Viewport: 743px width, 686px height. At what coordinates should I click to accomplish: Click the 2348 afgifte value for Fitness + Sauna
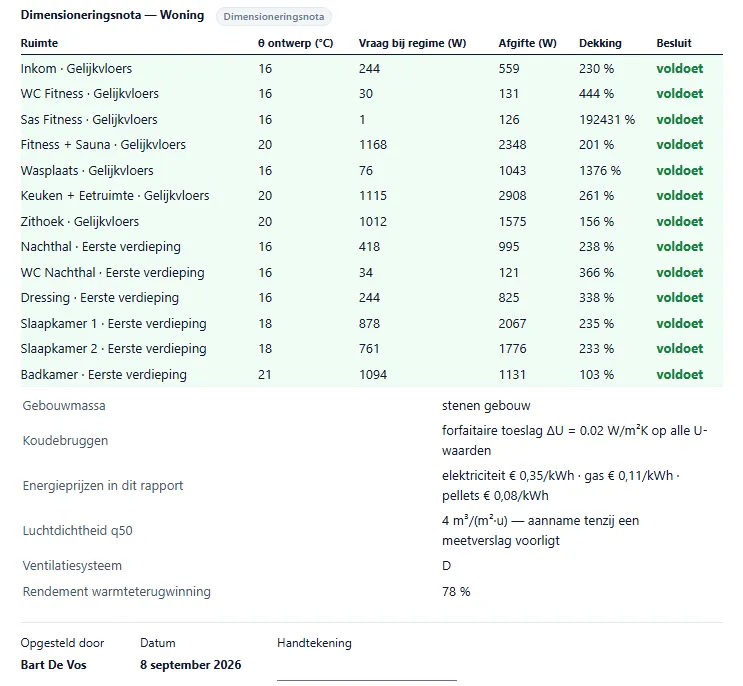512,144
